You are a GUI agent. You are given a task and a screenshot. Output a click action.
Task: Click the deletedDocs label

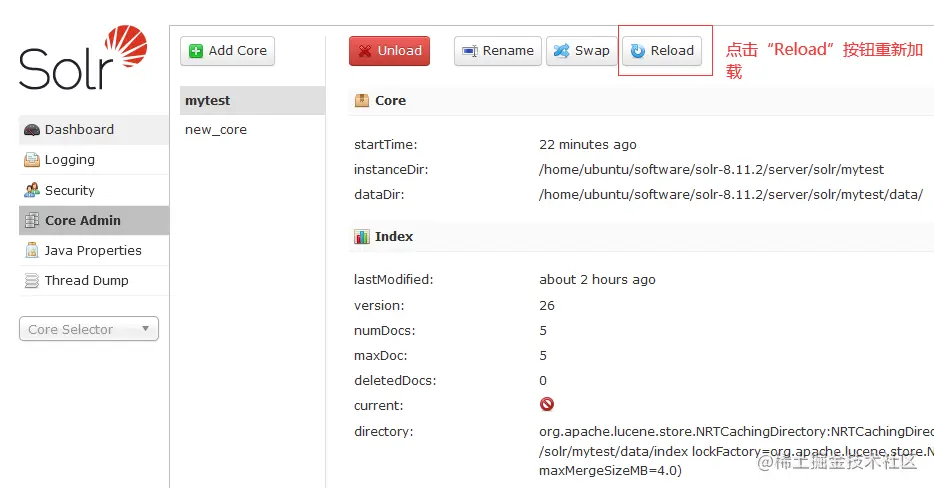point(395,381)
